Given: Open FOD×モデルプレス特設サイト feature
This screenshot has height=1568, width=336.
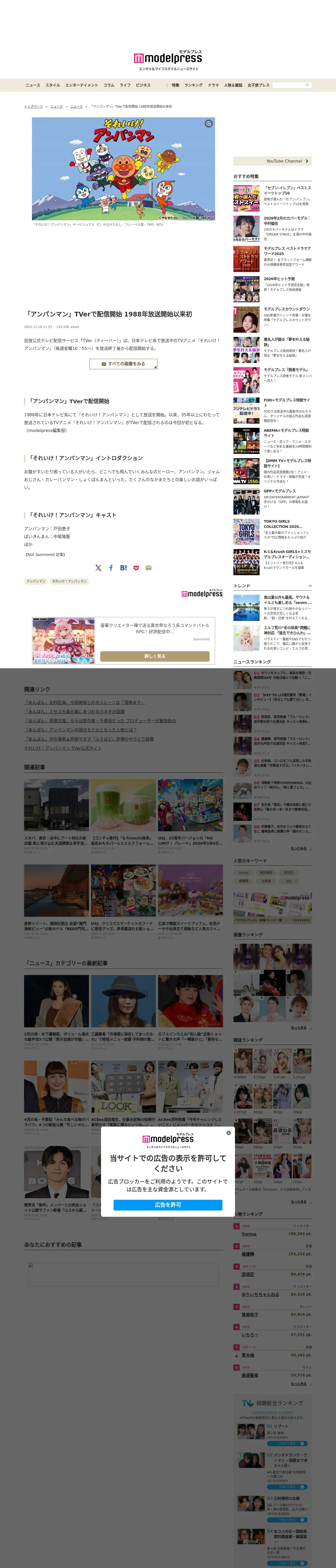Looking at the screenshot, I should coord(273,410).
